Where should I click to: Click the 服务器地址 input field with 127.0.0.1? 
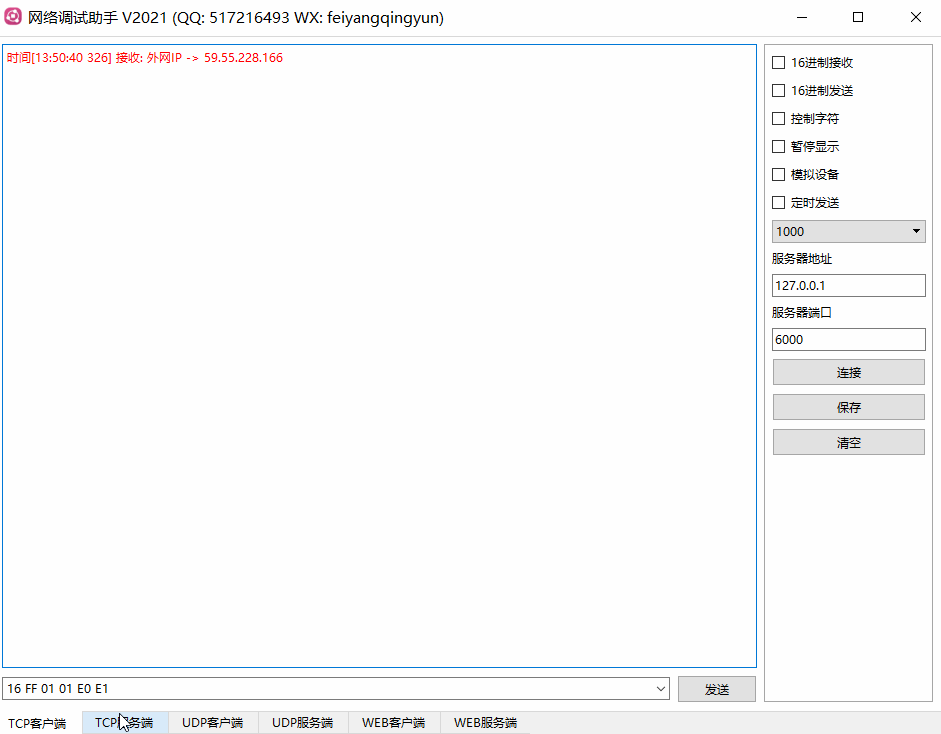[x=848, y=285]
